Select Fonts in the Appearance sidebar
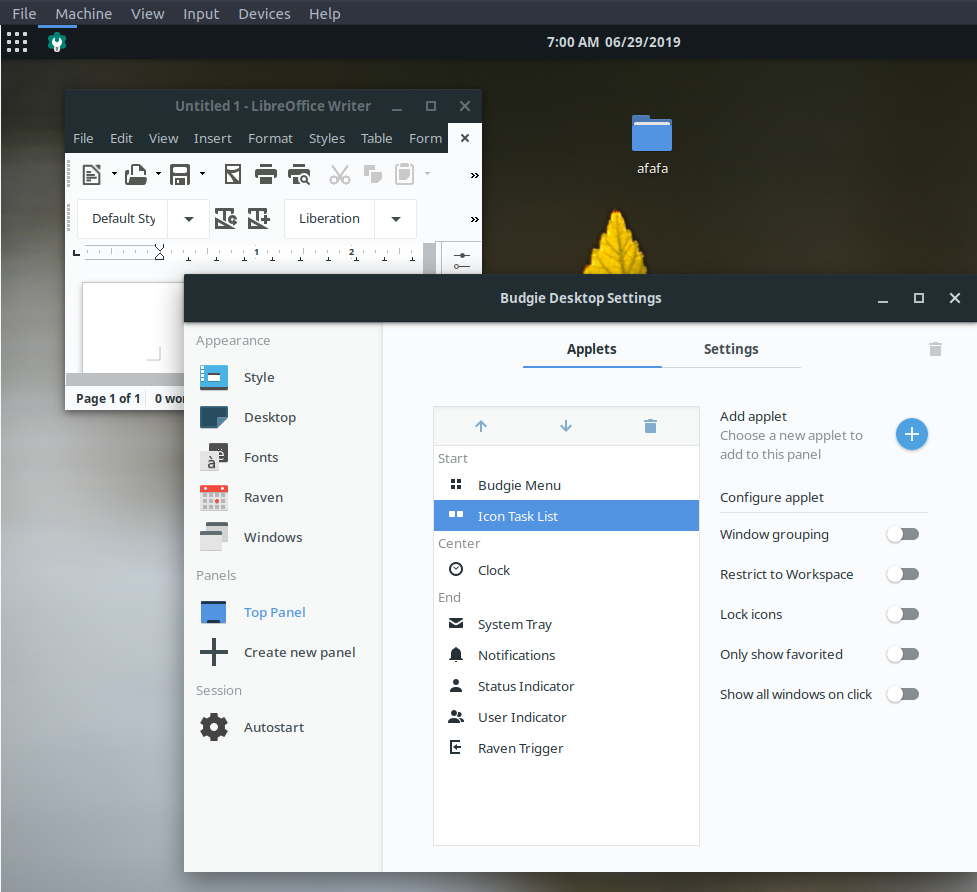The width and height of the screenshot is (977, 892). pos(260,457)
